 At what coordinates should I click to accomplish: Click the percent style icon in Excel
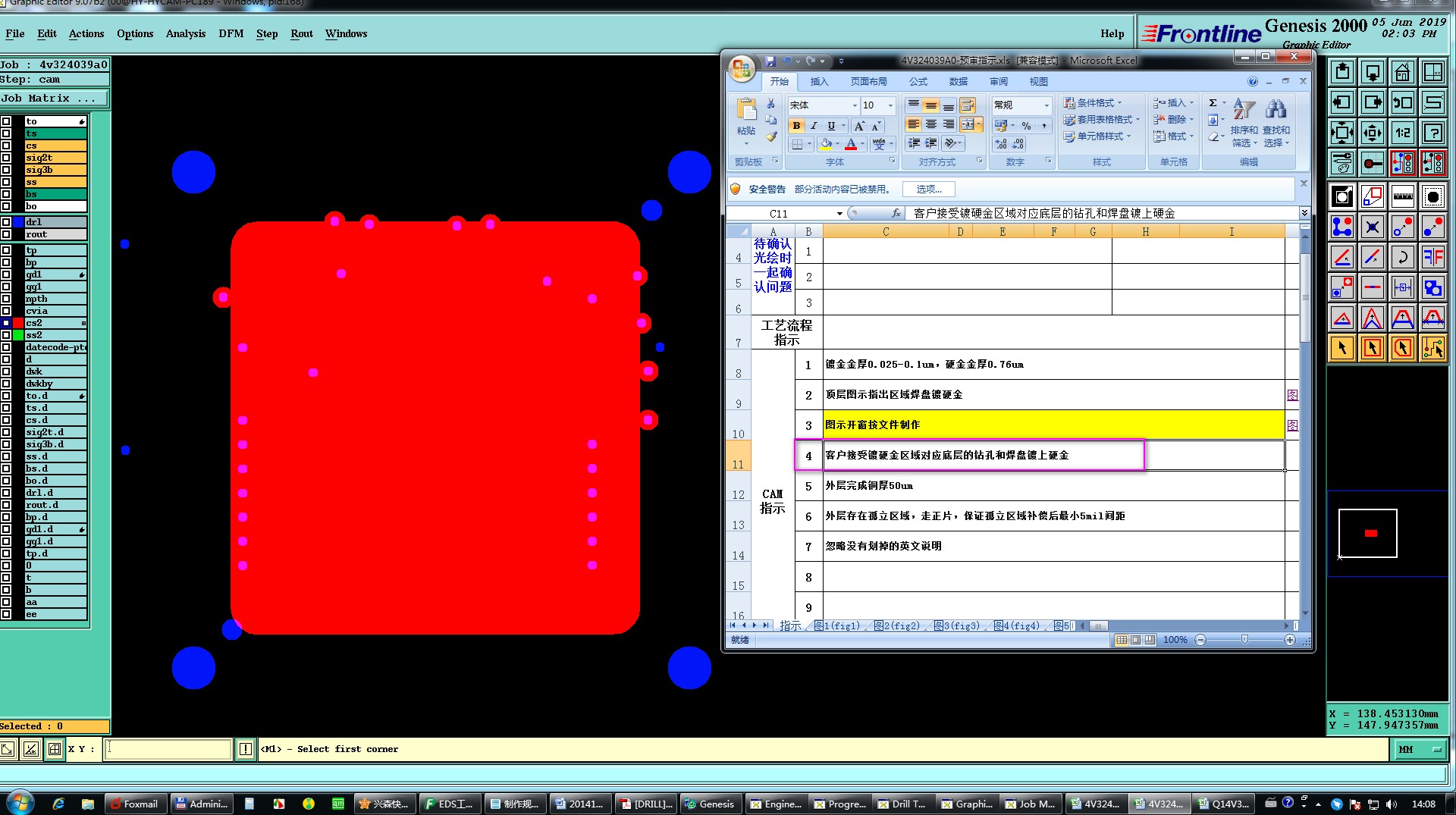pyautogui.click(x=1026, y=125)
